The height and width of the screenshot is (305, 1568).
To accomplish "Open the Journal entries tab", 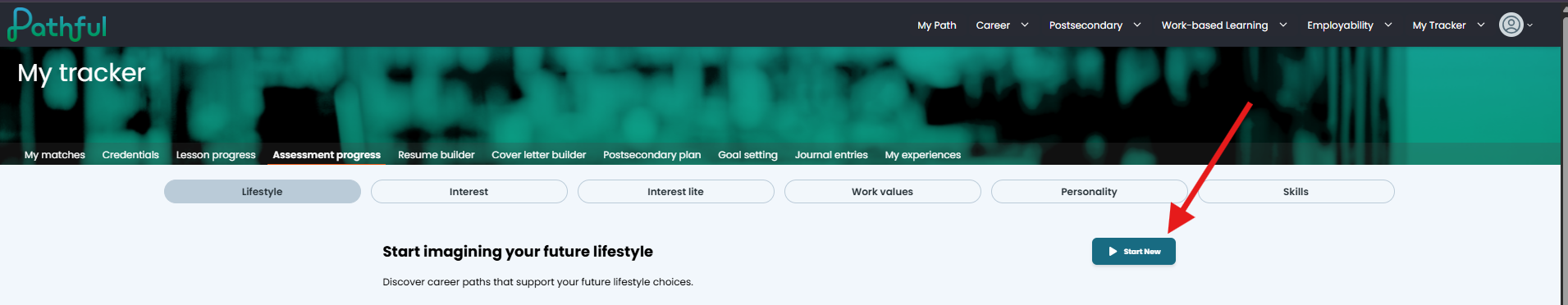I will tap(831, 154).
